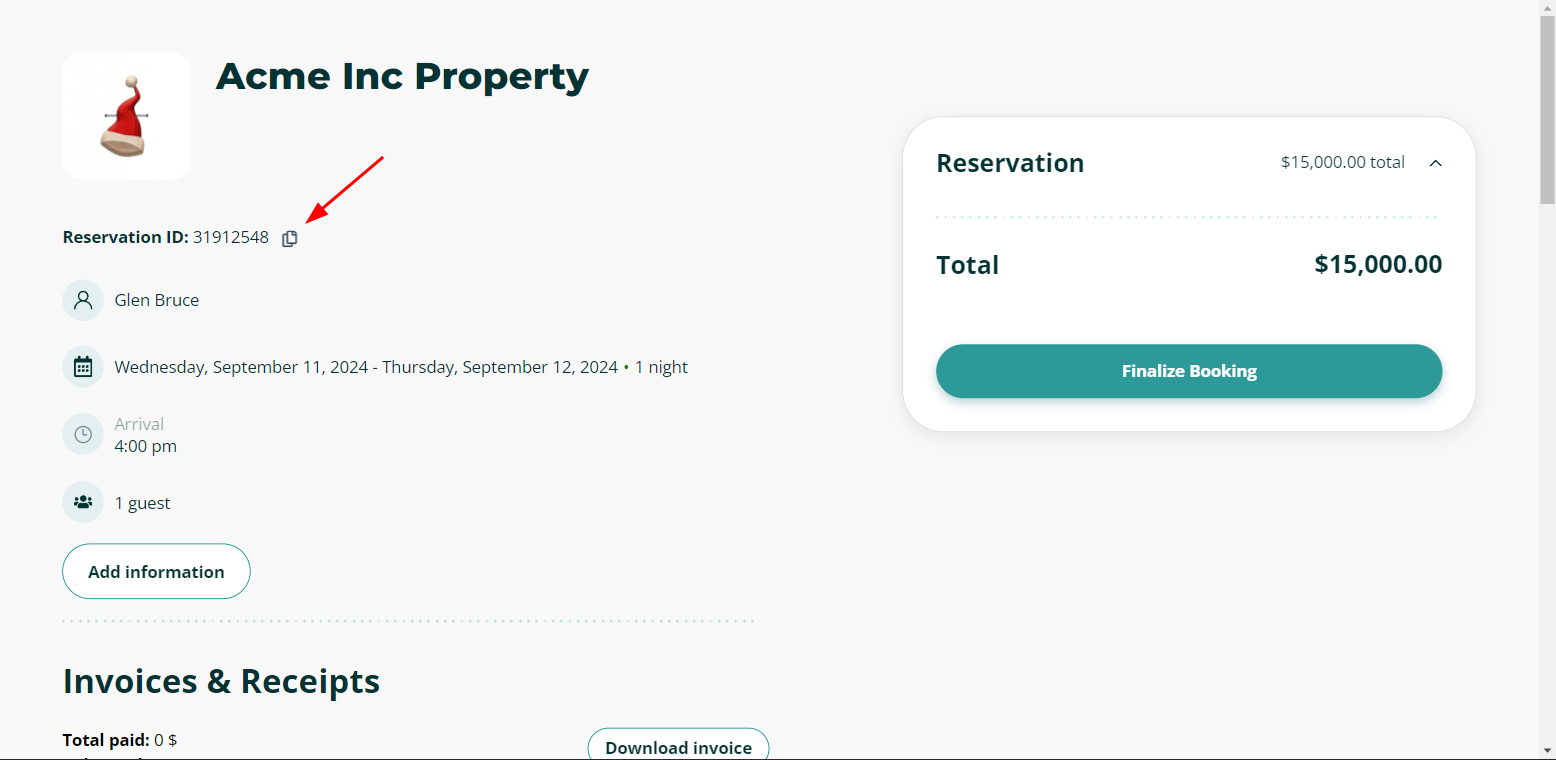Click the calendar icon next to the stay dates

tap(82, 366)
